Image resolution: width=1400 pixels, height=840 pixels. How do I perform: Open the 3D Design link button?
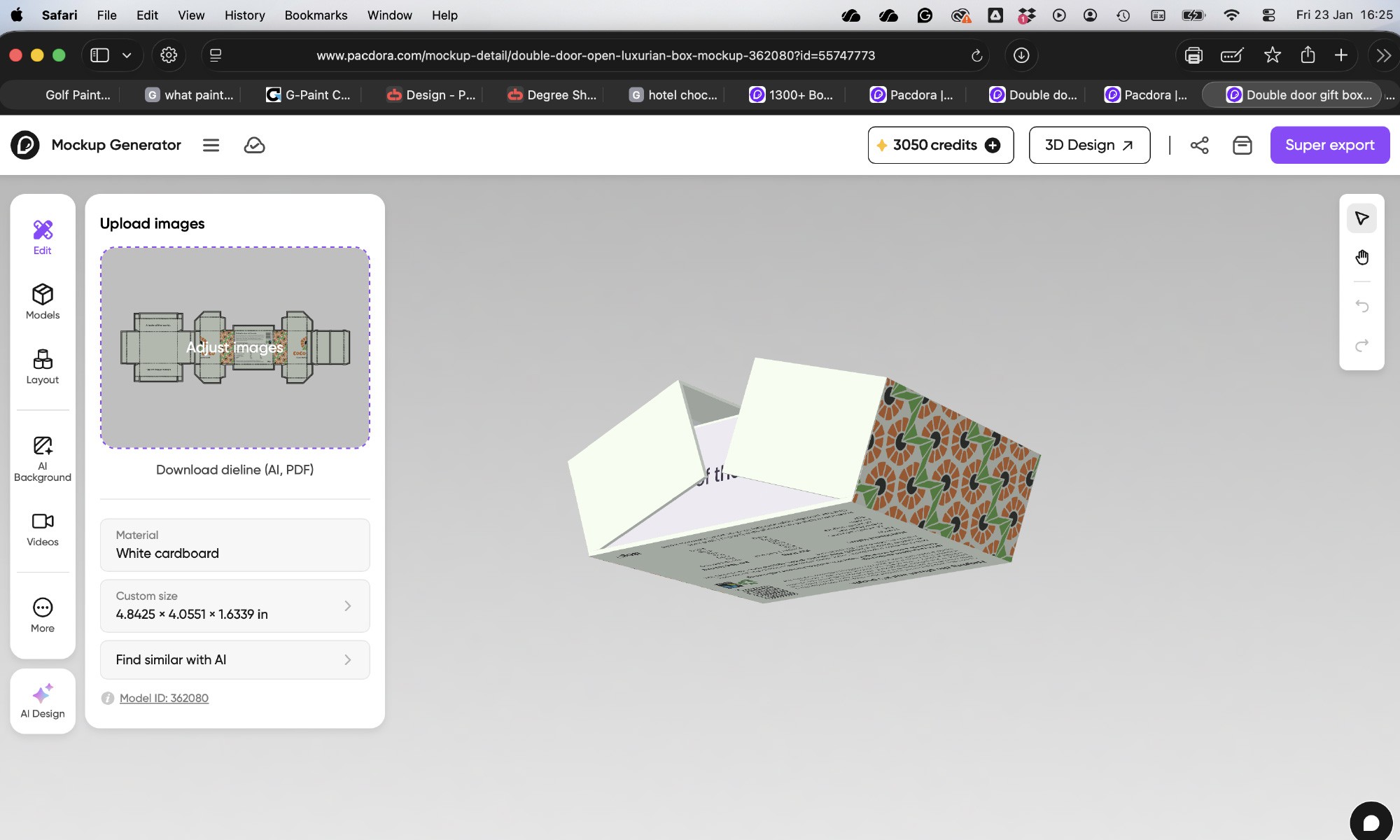tap(1088, 145)
